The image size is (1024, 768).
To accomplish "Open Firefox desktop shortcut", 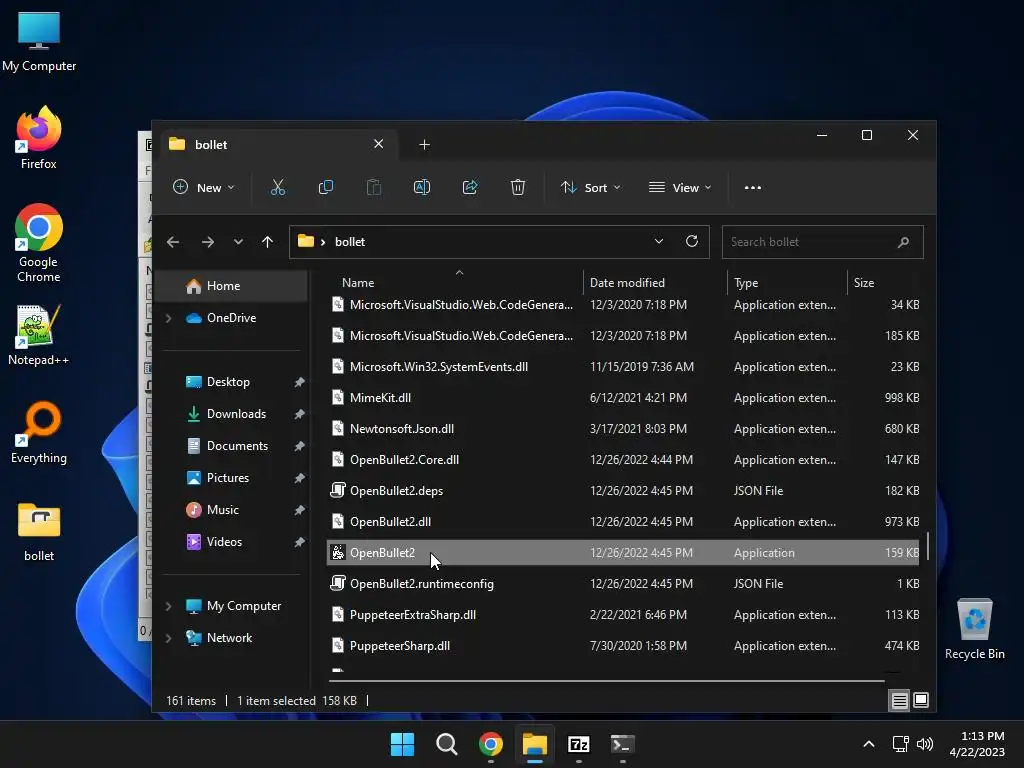I will [x=39, y=138].
